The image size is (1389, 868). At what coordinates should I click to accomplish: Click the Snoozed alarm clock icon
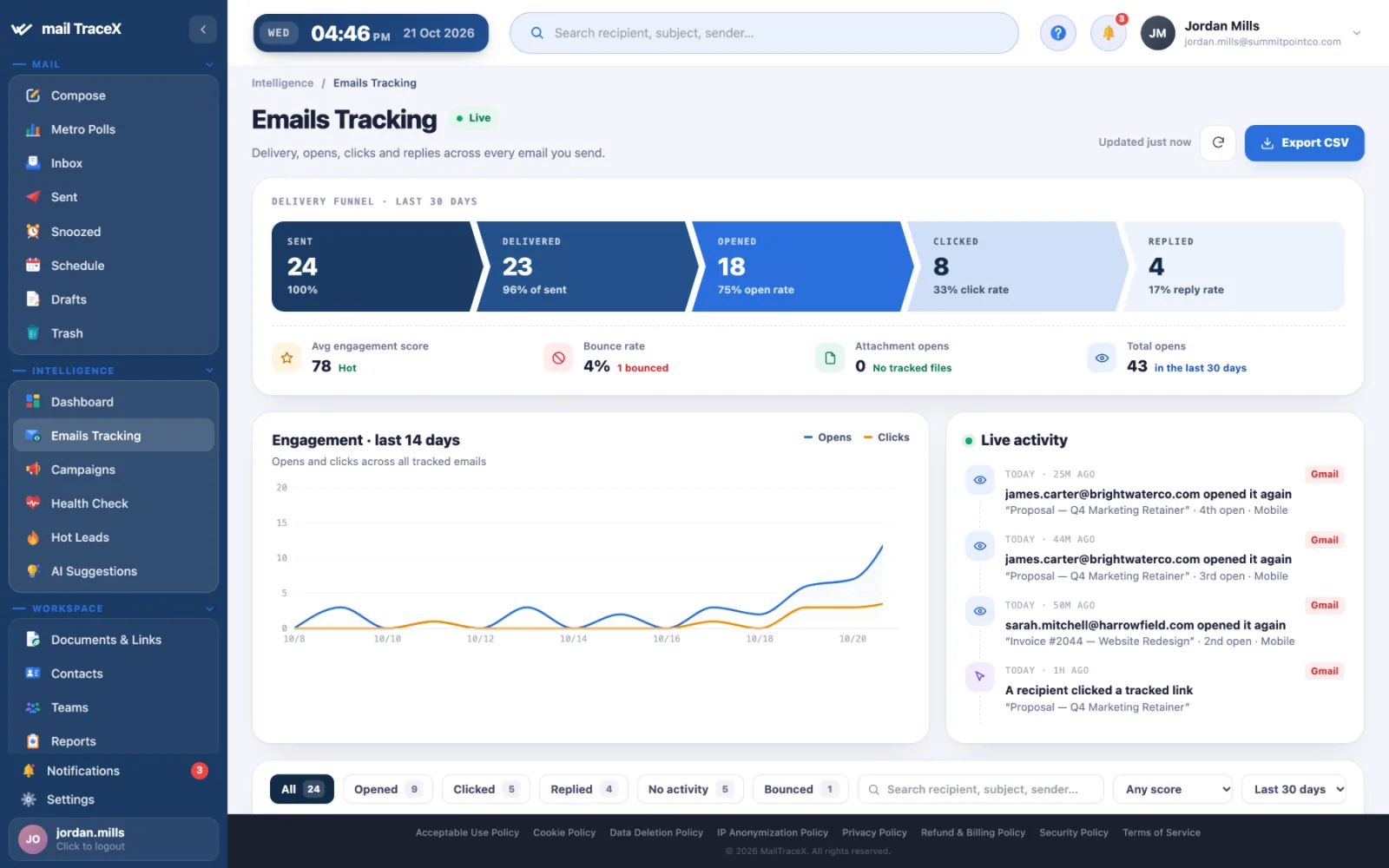(33, 232)
